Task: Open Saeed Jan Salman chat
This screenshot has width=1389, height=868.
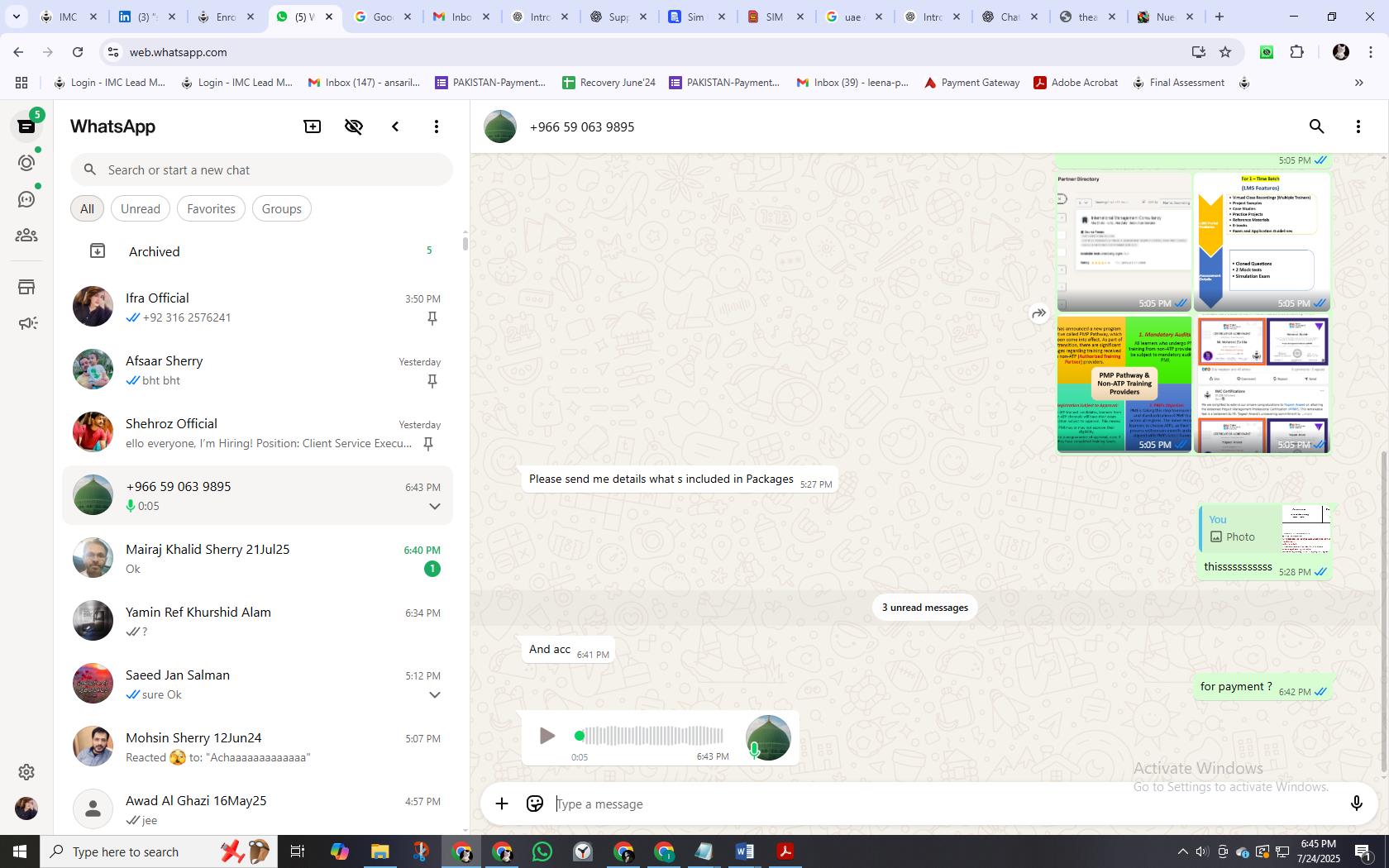Action: [x=257, y=684]
